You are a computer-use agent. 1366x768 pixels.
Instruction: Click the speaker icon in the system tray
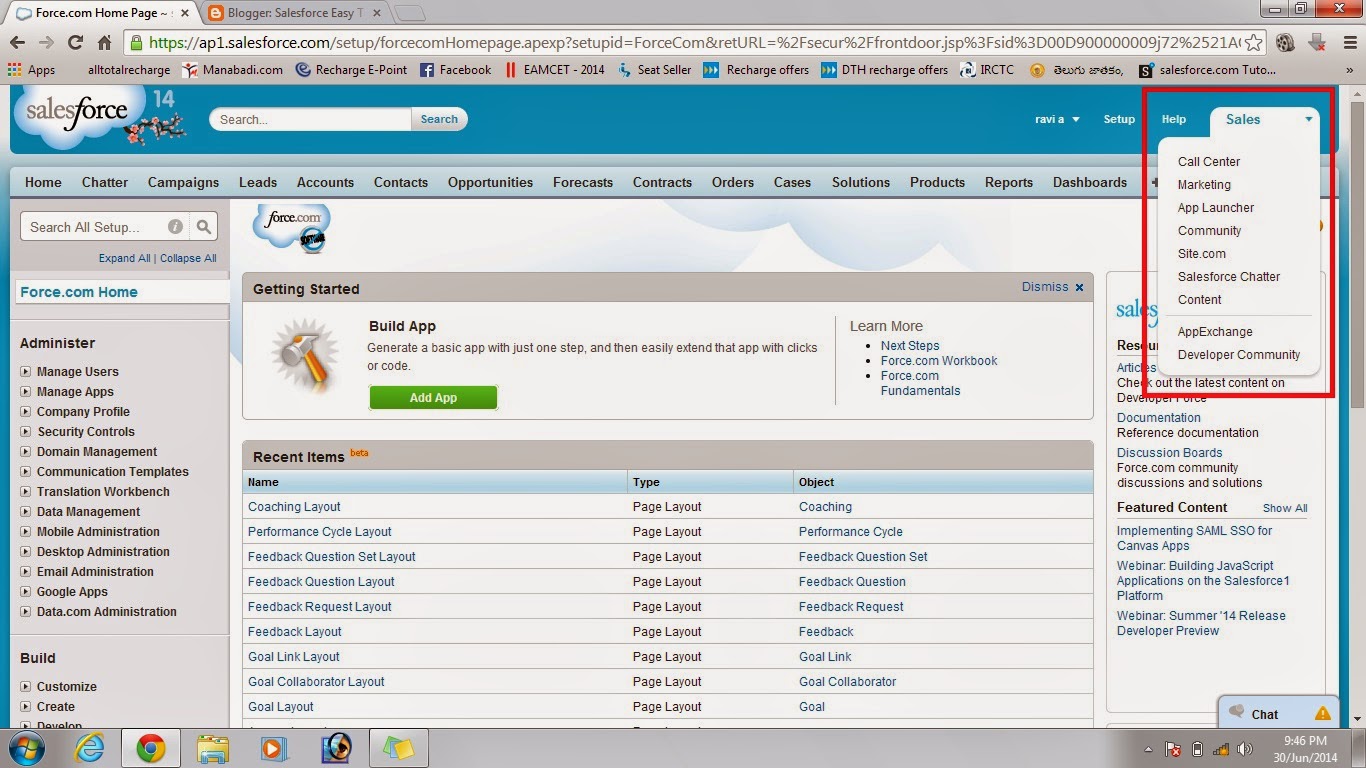coord(1244,747)
